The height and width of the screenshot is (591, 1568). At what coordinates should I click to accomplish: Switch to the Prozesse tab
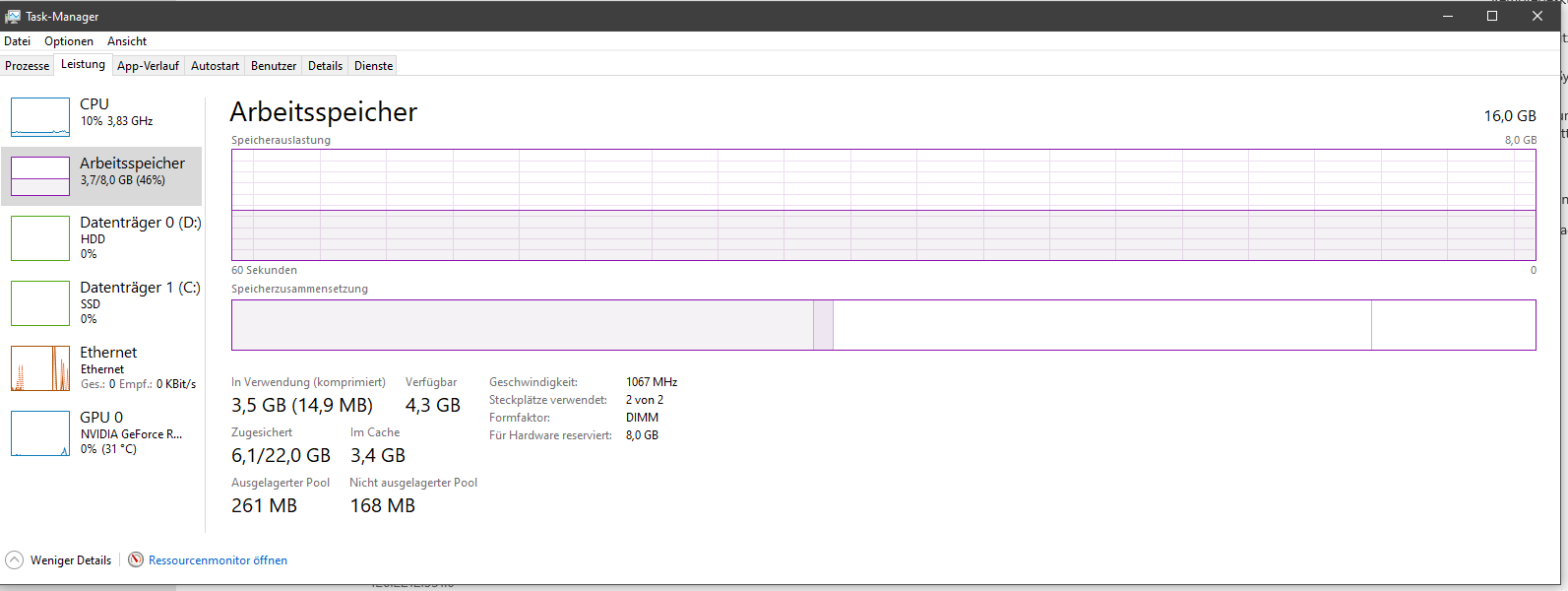pos(28,66)
